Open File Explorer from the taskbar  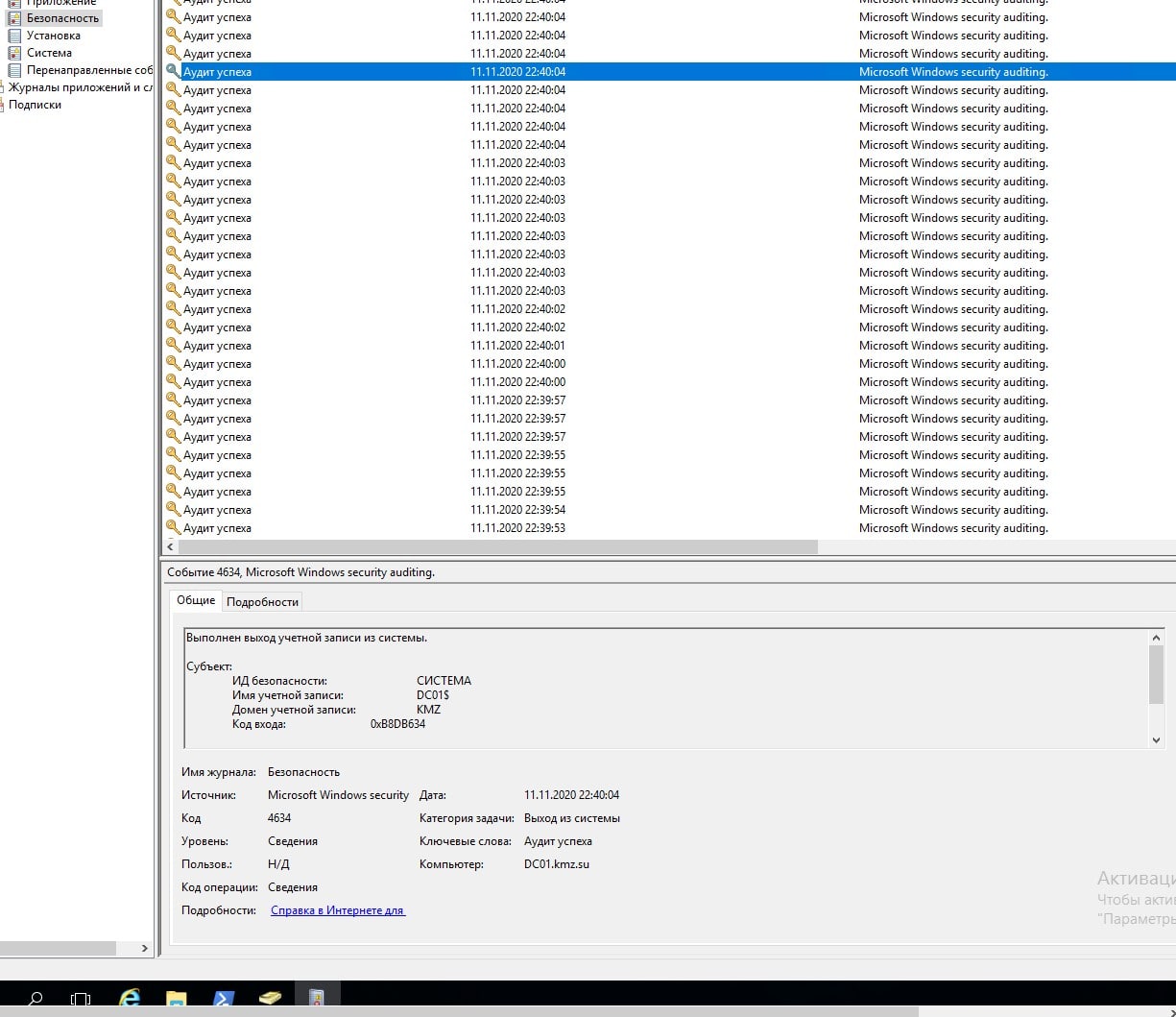click(177, 999)
